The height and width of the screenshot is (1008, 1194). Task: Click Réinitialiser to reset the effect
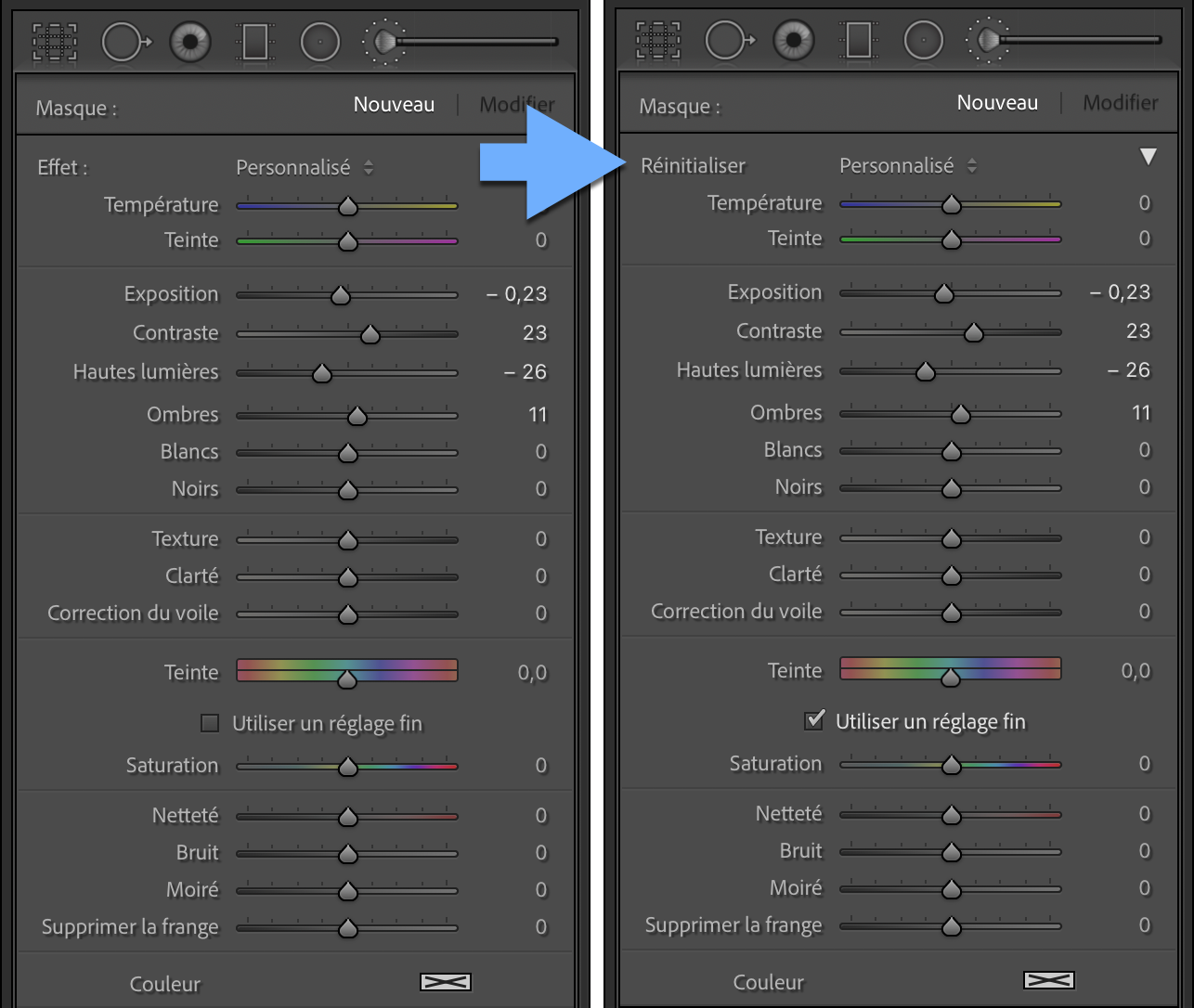pos(693,166)
